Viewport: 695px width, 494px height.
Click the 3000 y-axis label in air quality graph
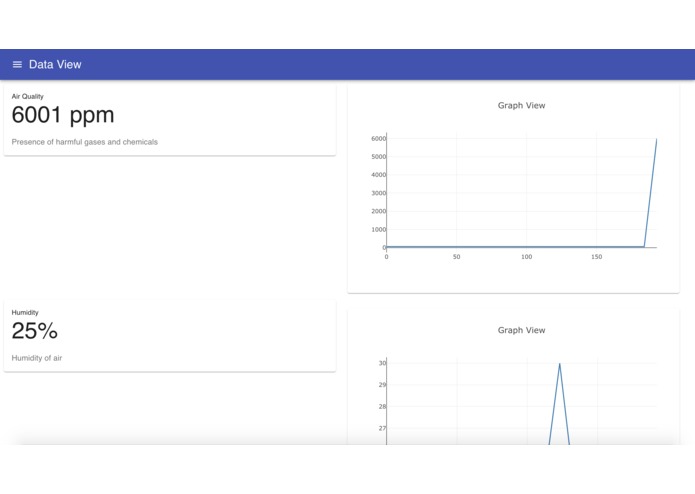tap(379, 193)
